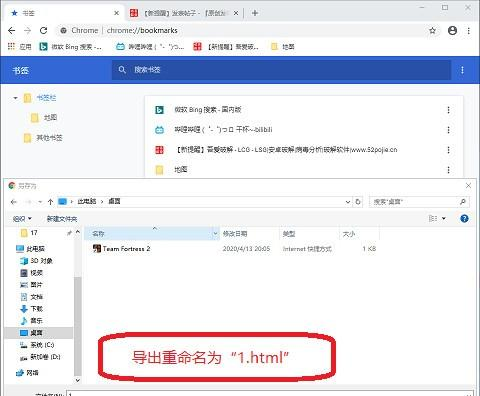Open the Apps shortcut in bookmarks bar
The height and width of the screenshot is (396, 480).
[x=19, y=47]
